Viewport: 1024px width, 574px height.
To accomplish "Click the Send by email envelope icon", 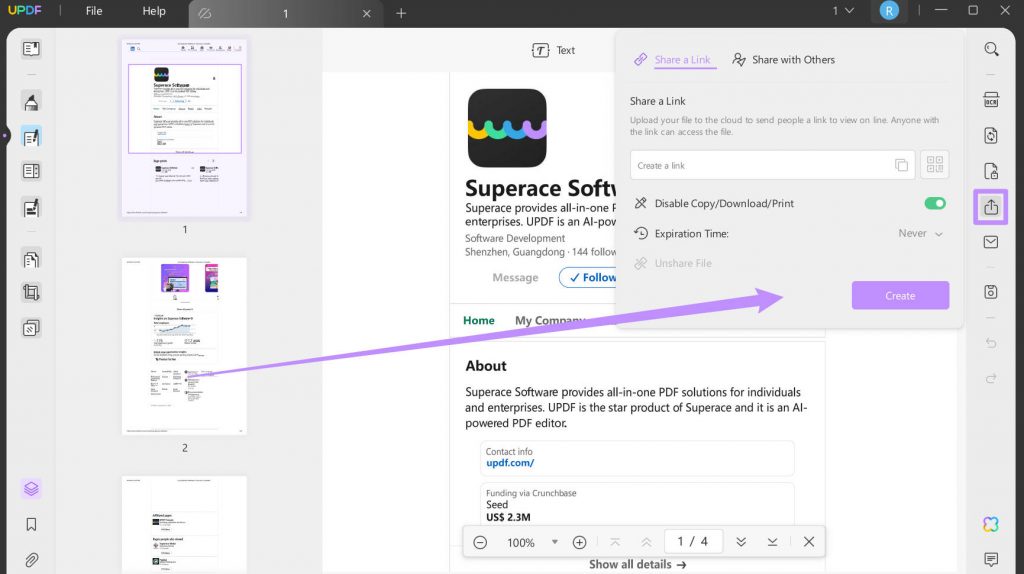I will (991, 242).
